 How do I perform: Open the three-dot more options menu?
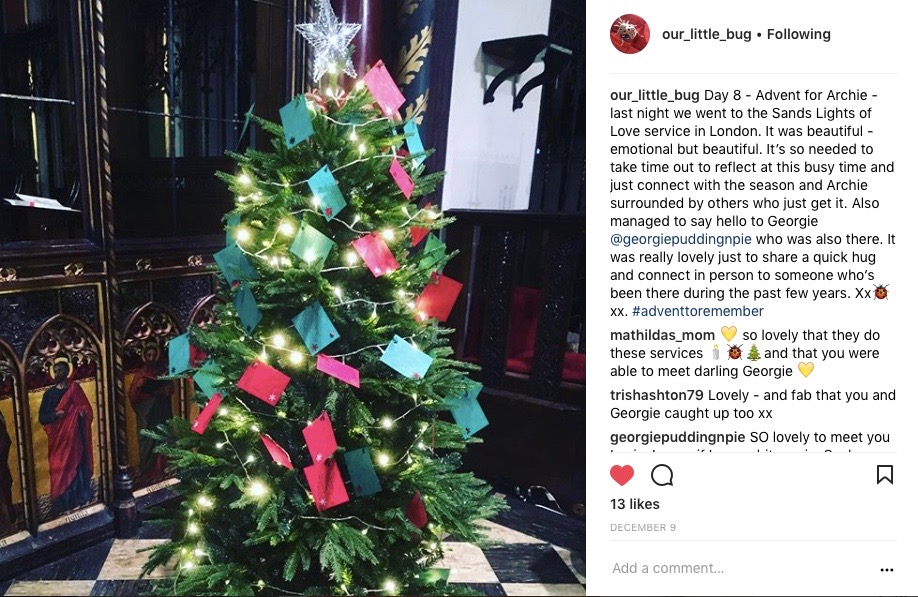(x=887, y=569)
